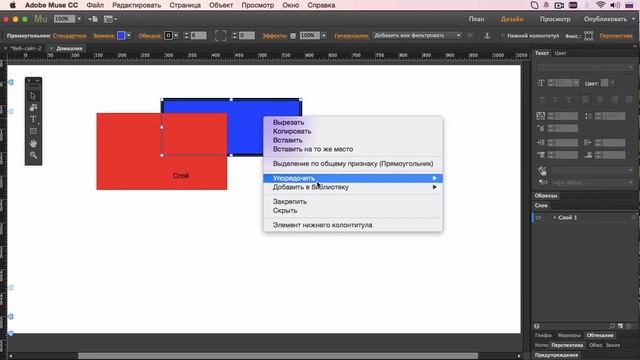Click the Опубликовать link
Image resolution: width=640 pixels, height=360 pixels.
click(605, 19)
